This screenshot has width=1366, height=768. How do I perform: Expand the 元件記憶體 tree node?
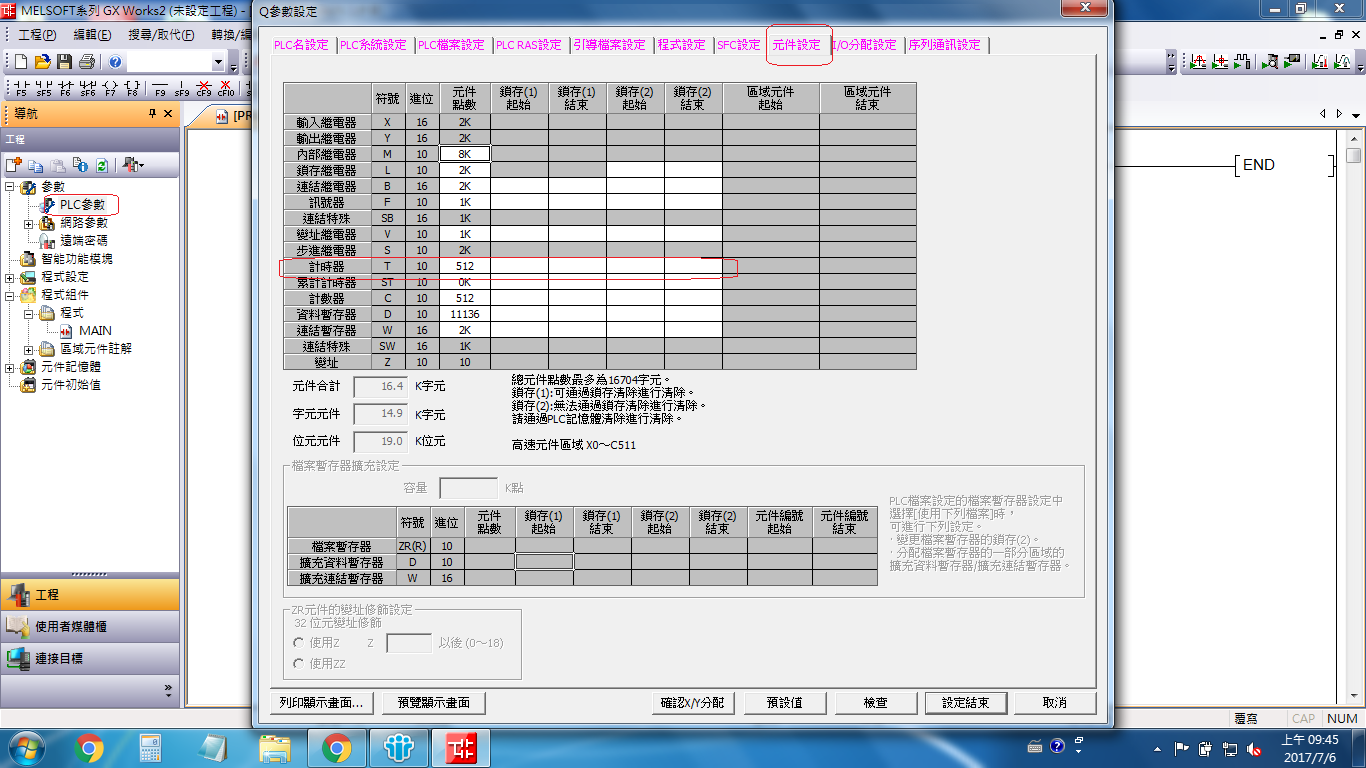coord(10,367)
